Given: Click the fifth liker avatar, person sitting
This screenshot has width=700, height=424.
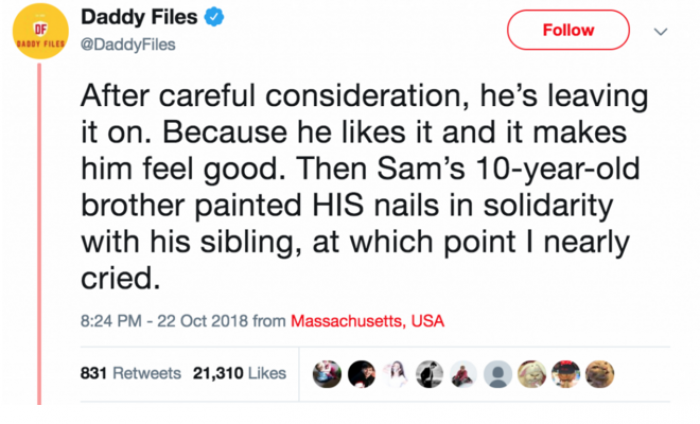Looking at the screenshot, I should (x=465, y=374).
